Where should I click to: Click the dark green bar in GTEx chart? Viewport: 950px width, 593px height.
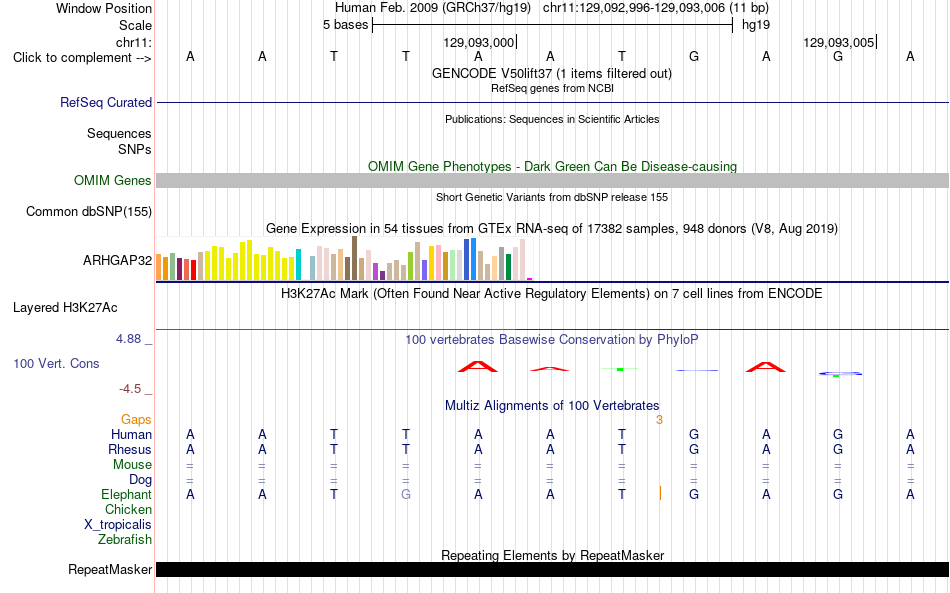pyautogui.click(x=508, y=267)
